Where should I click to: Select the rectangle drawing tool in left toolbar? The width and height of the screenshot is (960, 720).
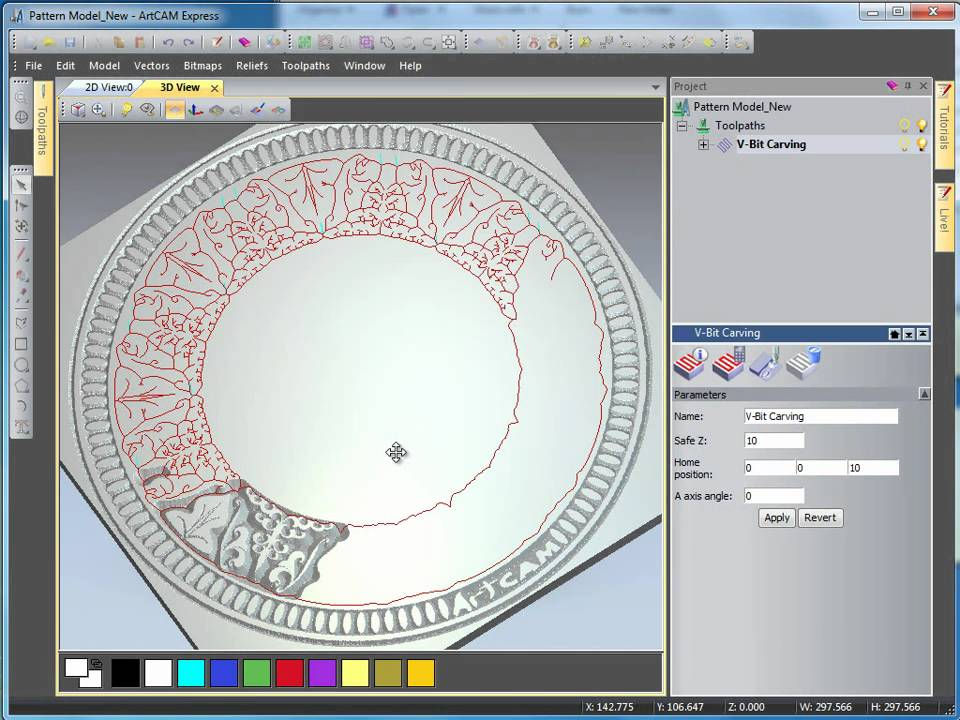(21, 345)
